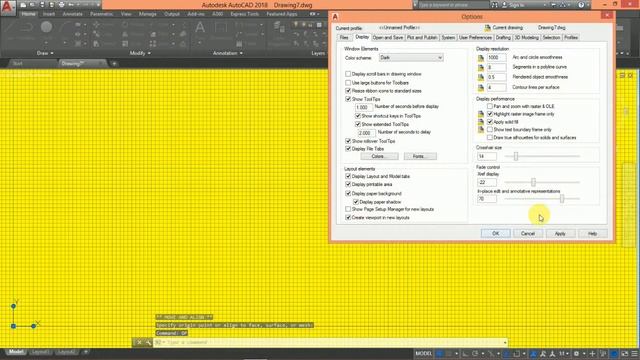Click the Colors... button

379,156
